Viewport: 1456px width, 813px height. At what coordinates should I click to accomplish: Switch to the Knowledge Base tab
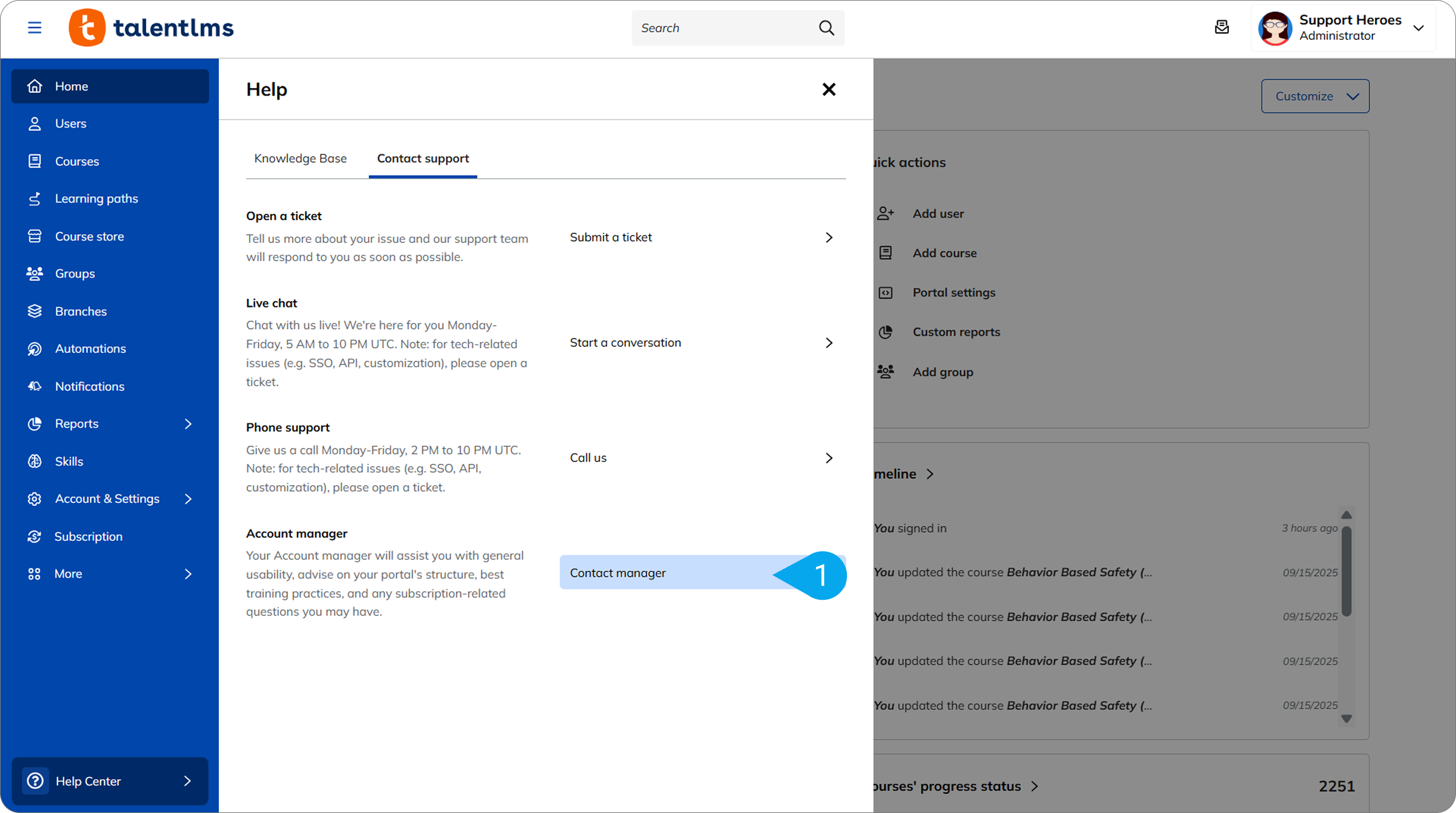300,158
